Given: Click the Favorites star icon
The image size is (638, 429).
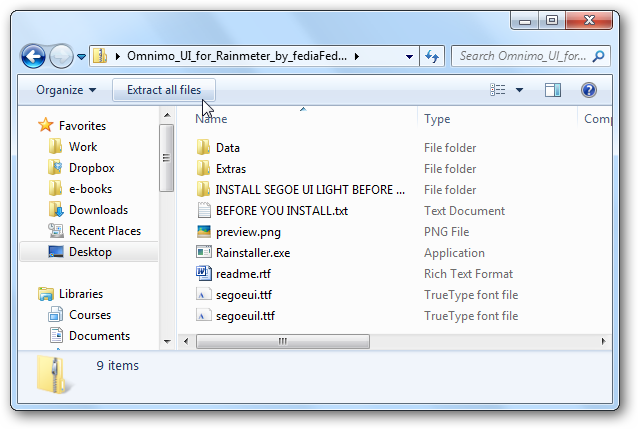Looking at the screenshot, I should 46,125.
